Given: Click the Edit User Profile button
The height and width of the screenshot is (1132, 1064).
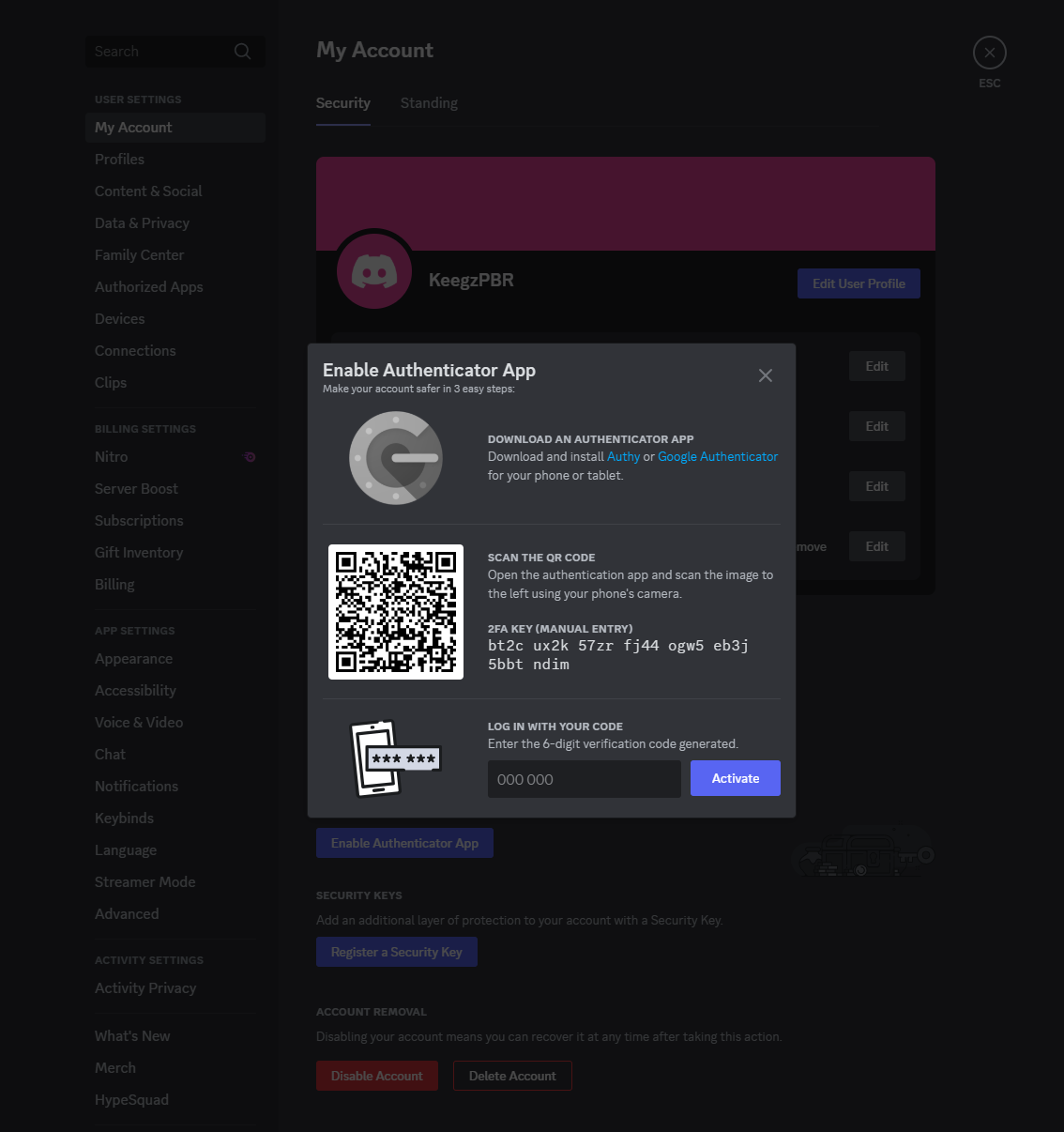Looking at the screenshot, I should pyautogui.click(x=859, y=283).
